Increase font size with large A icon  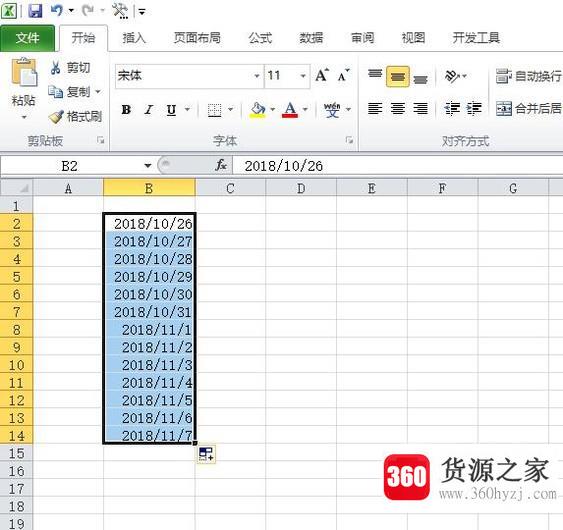(322, 75)
